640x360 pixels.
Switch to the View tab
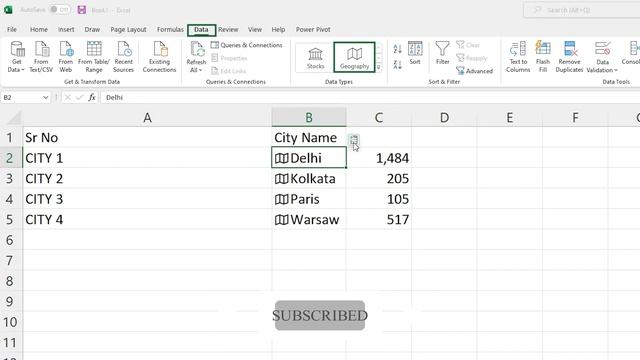click(x=255, y=29)
